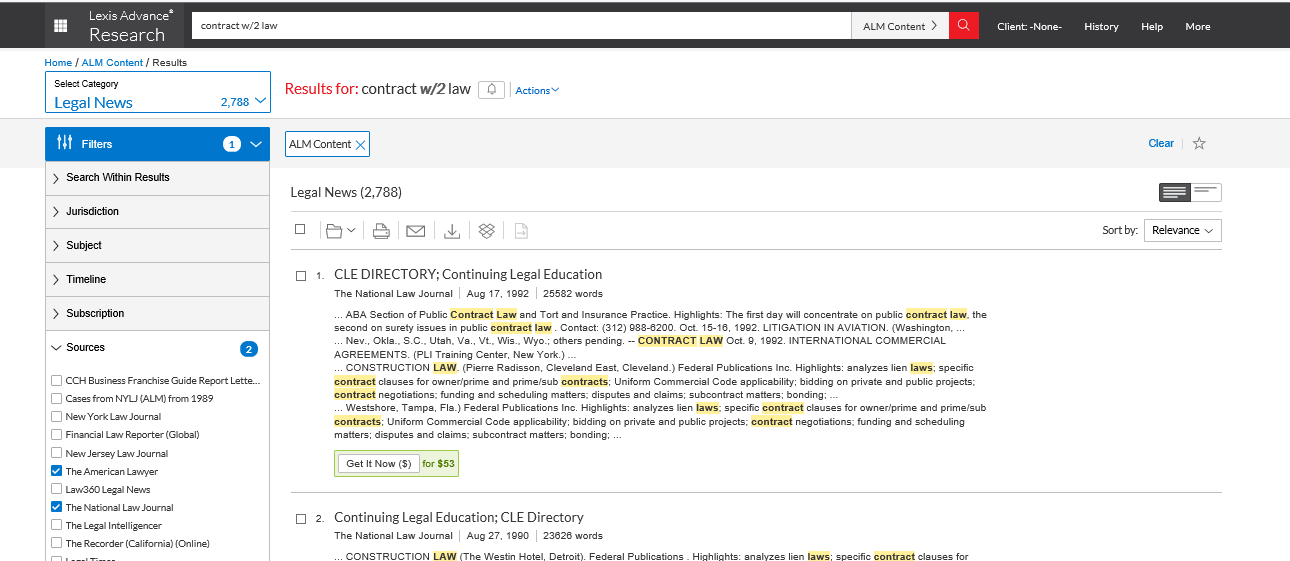Click the Clear filters link
Screen dimensions: 1290x561
pos(1161,143)
